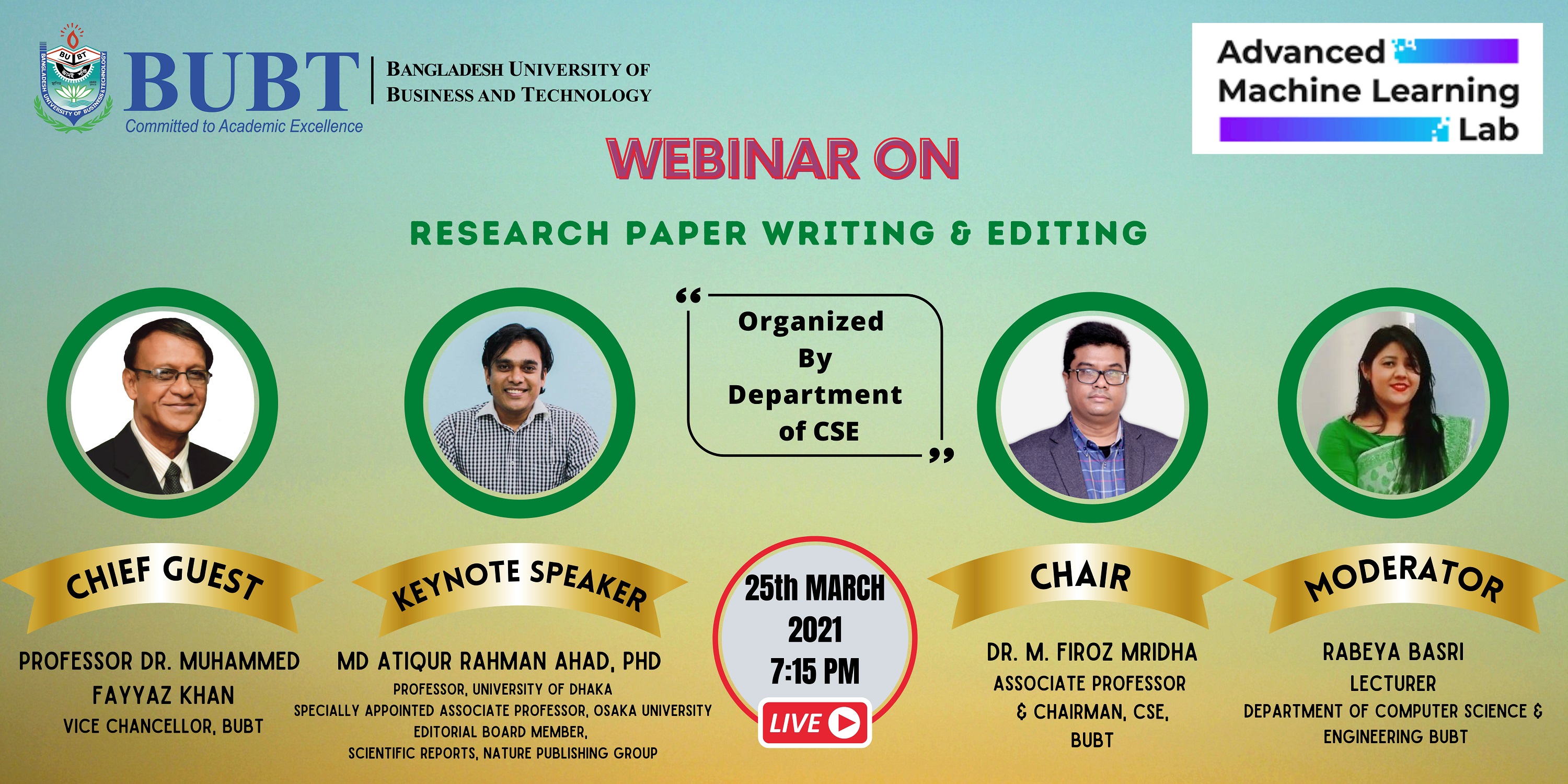Click 'ENGINEERING BUBT' text
1568x784 pixels.
click(1396, 736)
